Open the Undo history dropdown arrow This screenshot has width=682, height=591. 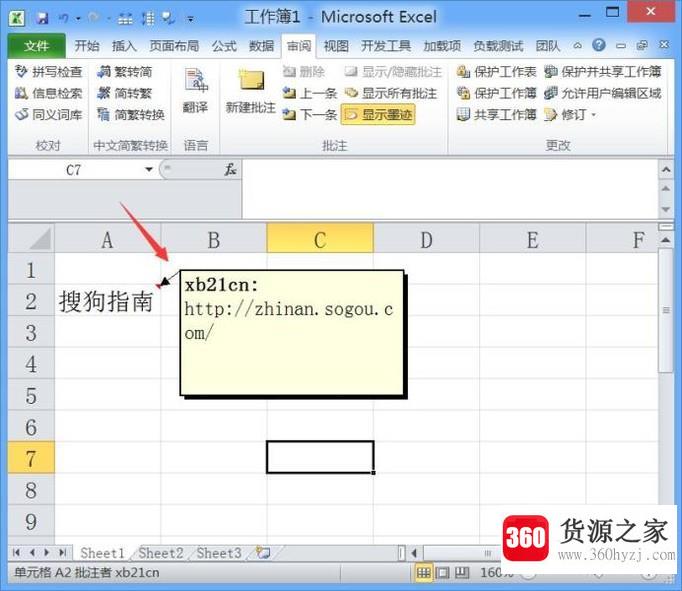[78, 18]
